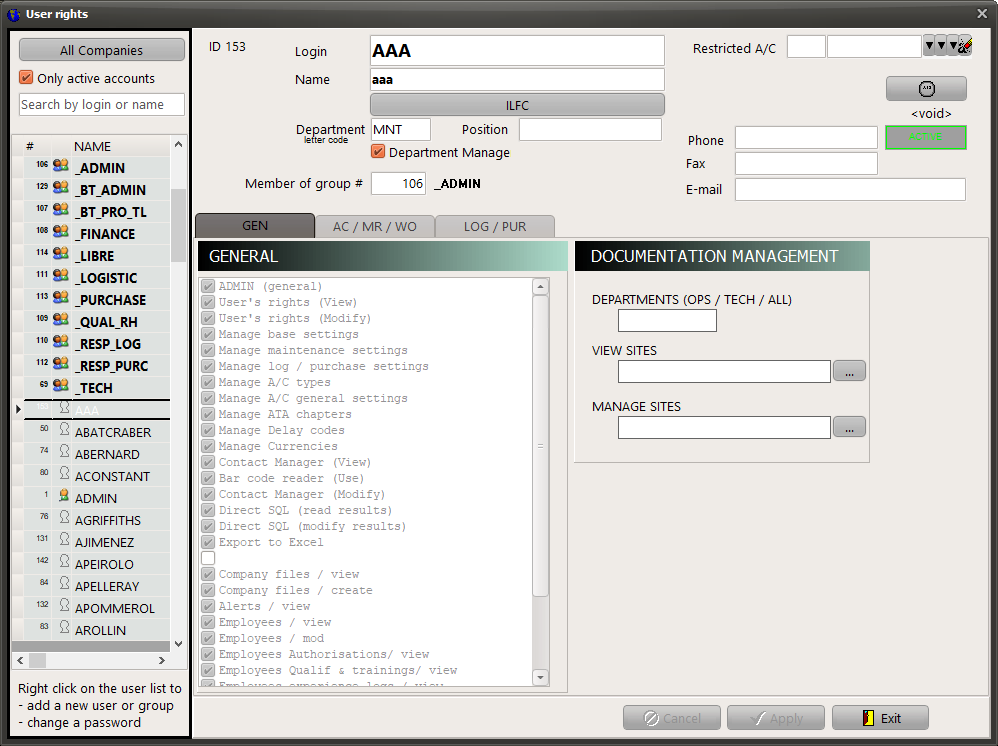Screen dimensions: 998x746
Task: Click the ILFC company button
Action: (x=517, y=105)
